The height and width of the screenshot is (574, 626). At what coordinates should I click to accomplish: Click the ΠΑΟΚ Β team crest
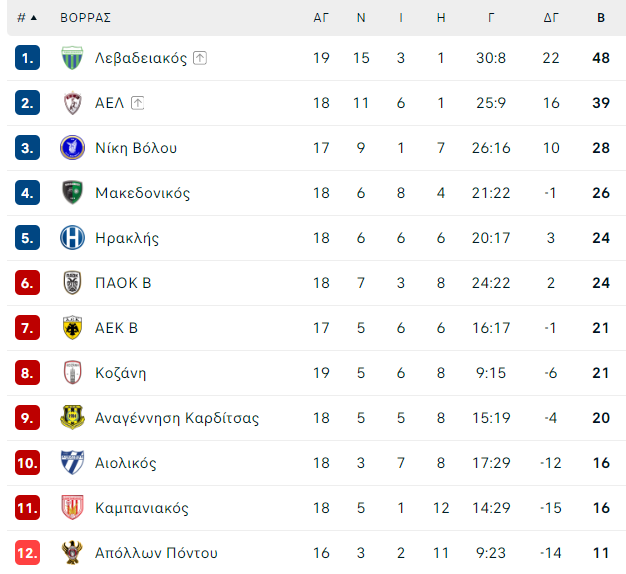pos(72,283)
